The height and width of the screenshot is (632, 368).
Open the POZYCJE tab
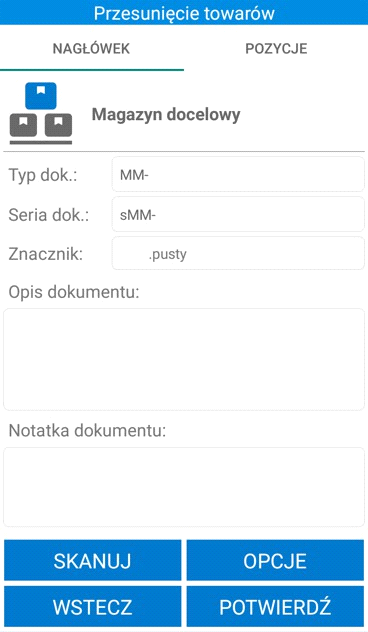(x=276, y=48)
